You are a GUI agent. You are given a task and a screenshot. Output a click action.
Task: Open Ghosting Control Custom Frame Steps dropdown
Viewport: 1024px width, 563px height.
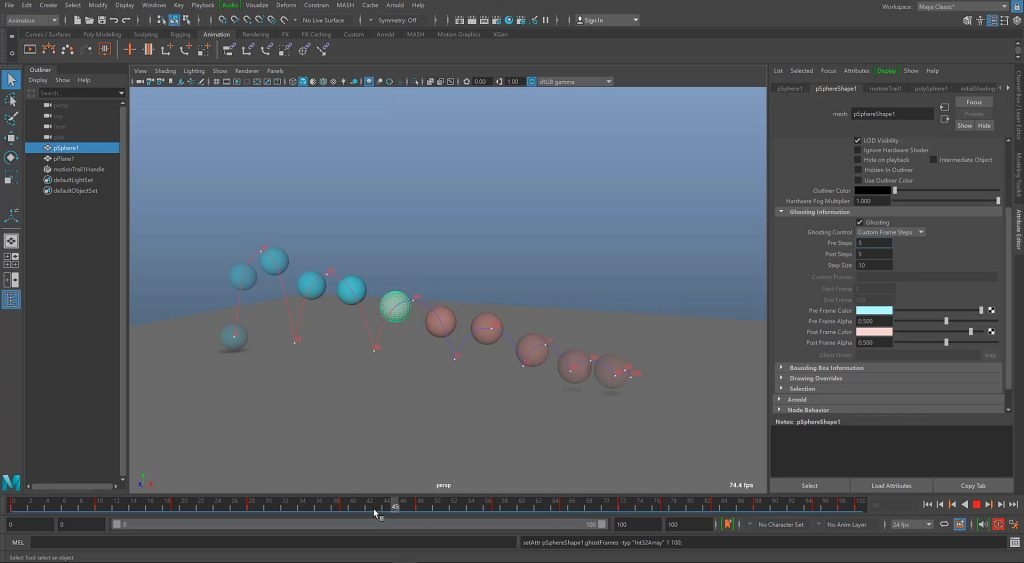pyautogui.click(x=890, y=233)
